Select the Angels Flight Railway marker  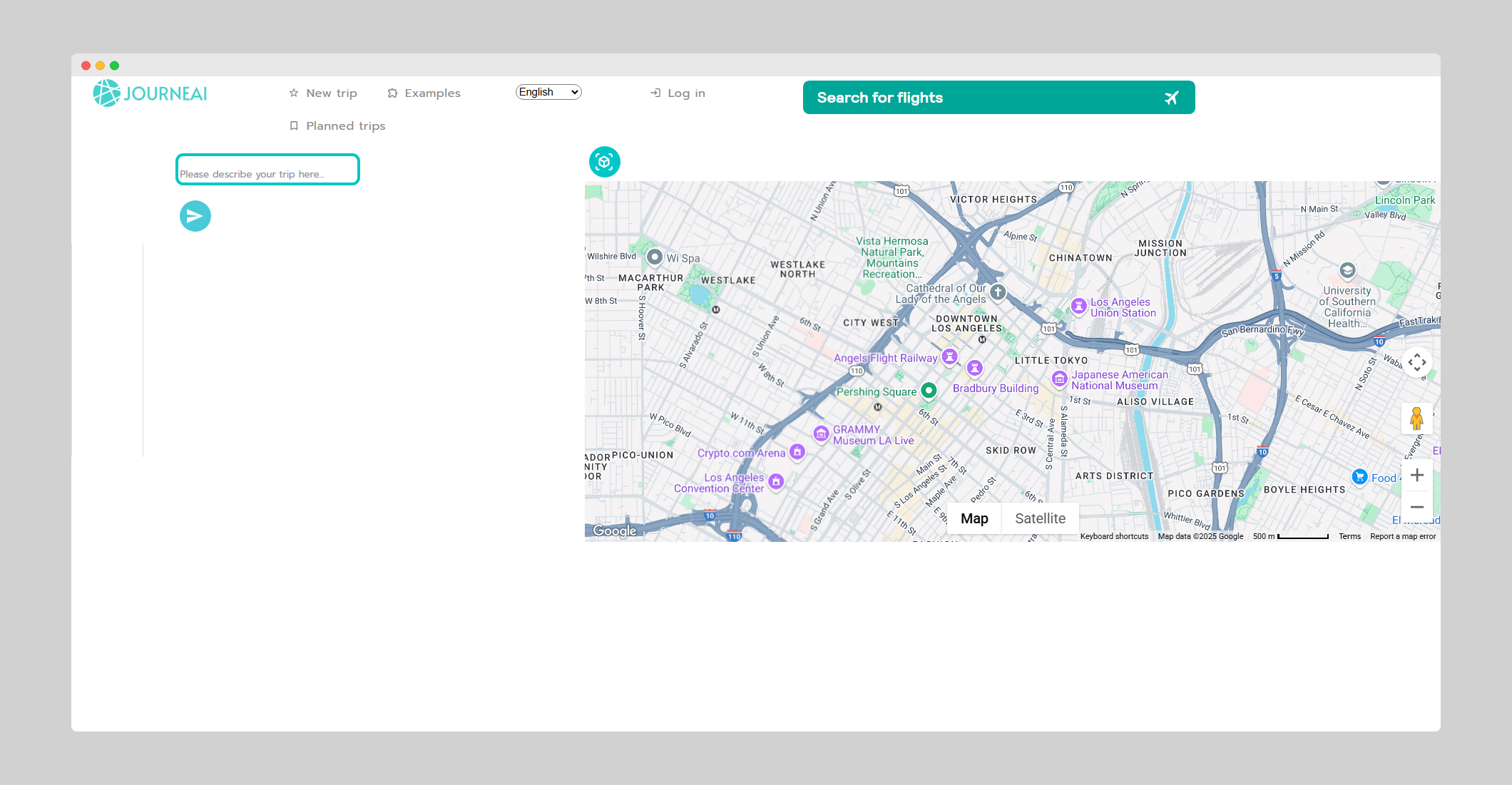[949, 356]
